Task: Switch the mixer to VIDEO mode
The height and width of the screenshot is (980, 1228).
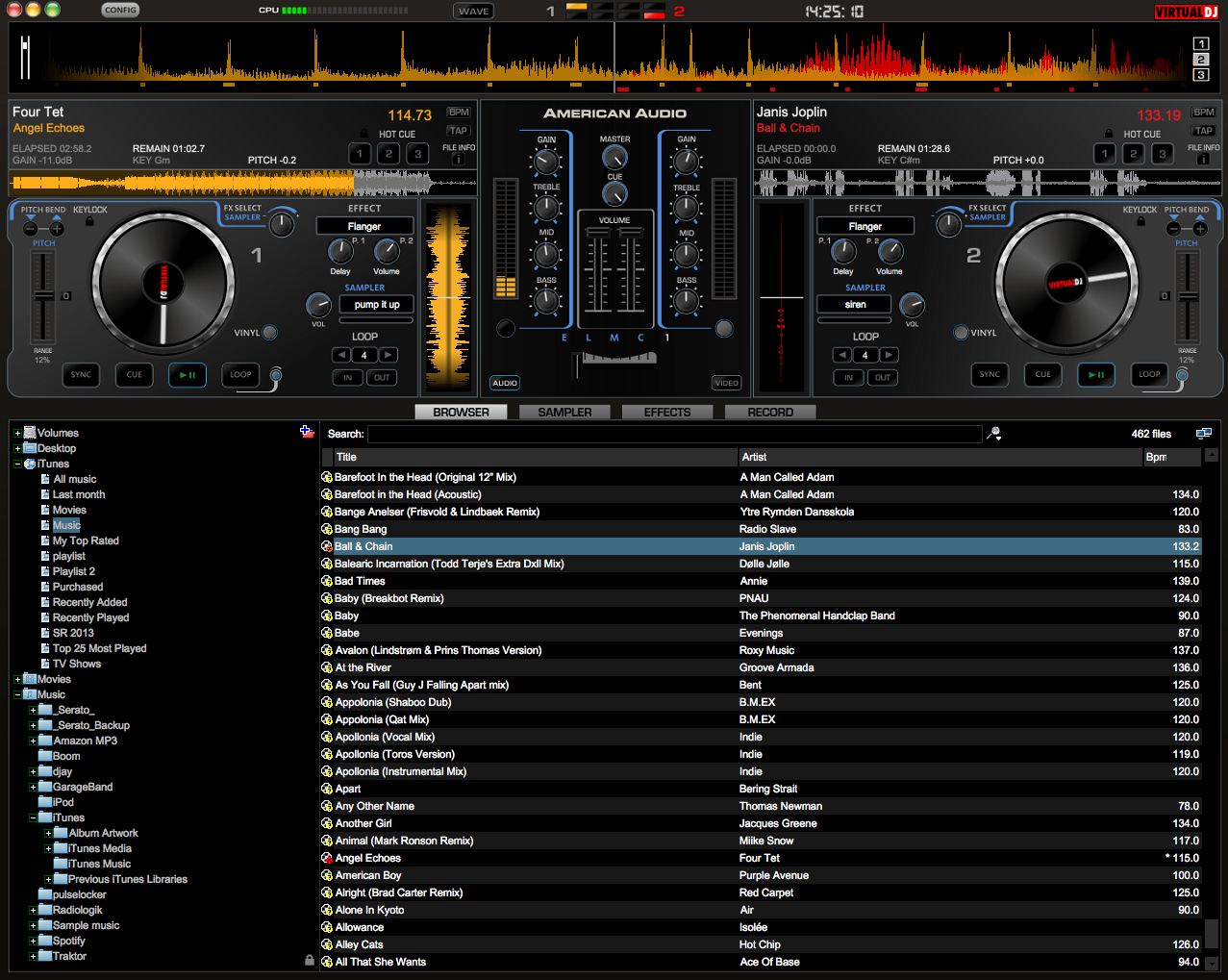Action: pos(727,383)
